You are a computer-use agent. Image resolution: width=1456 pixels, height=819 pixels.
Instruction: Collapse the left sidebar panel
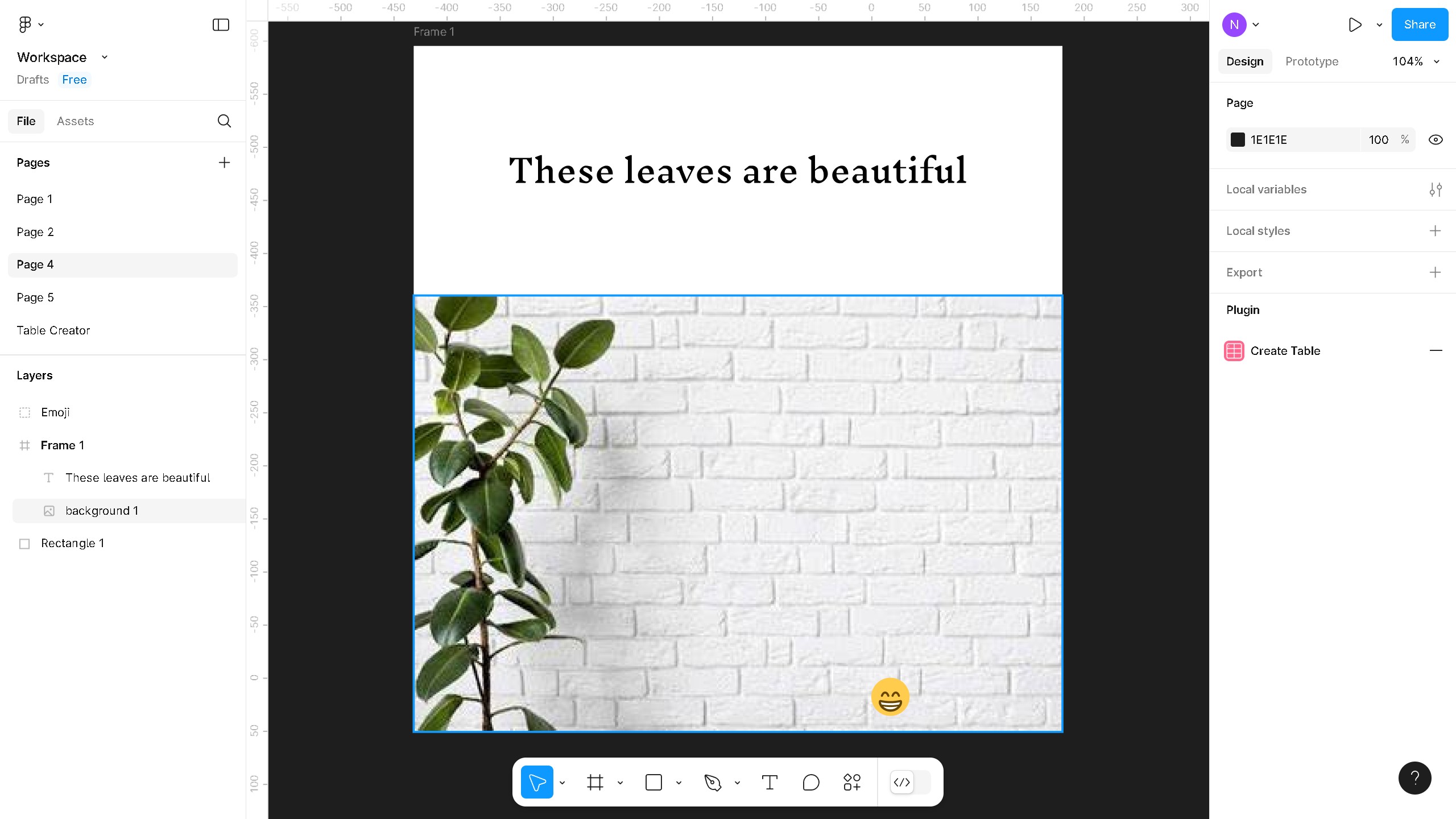(x=221, y=24)
